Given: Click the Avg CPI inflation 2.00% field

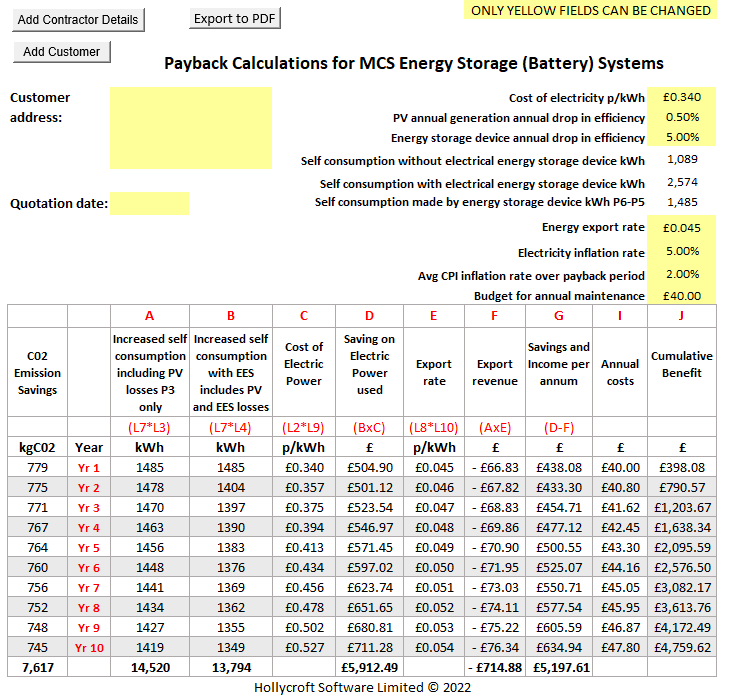Looking at the screenshot, I should coord(681,274).
